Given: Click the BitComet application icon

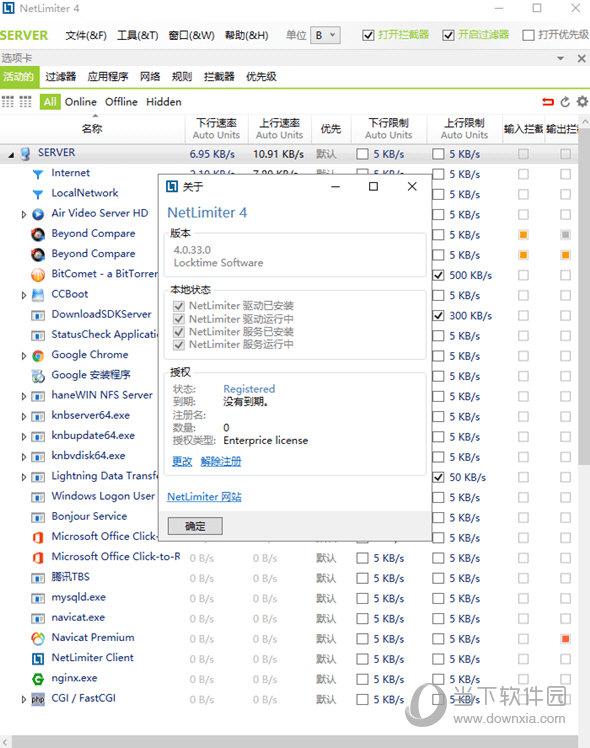Looking at the screenshot, I should pyautogui.click(x=38, y=275).
